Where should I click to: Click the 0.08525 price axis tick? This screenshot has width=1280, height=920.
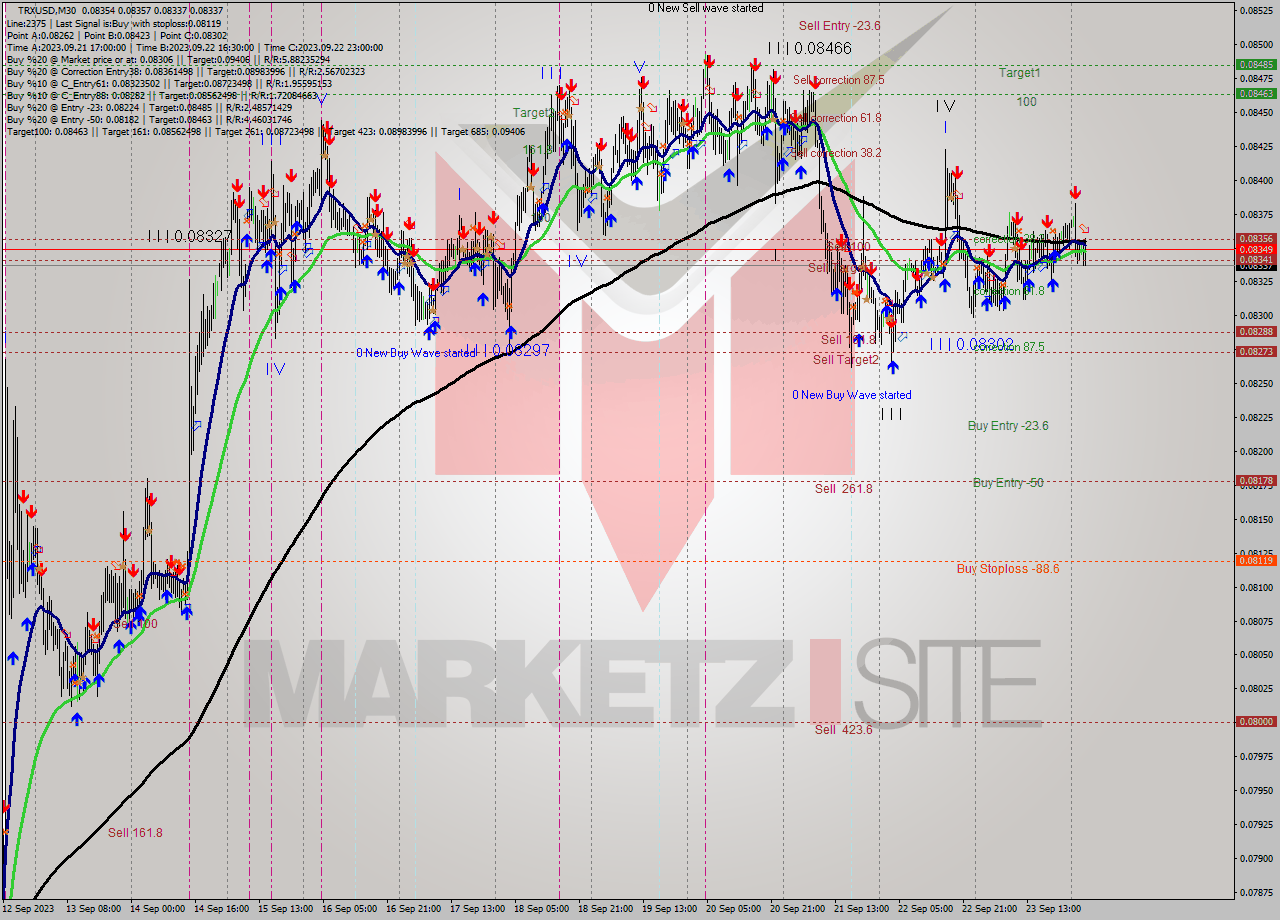coord(1256,11)
